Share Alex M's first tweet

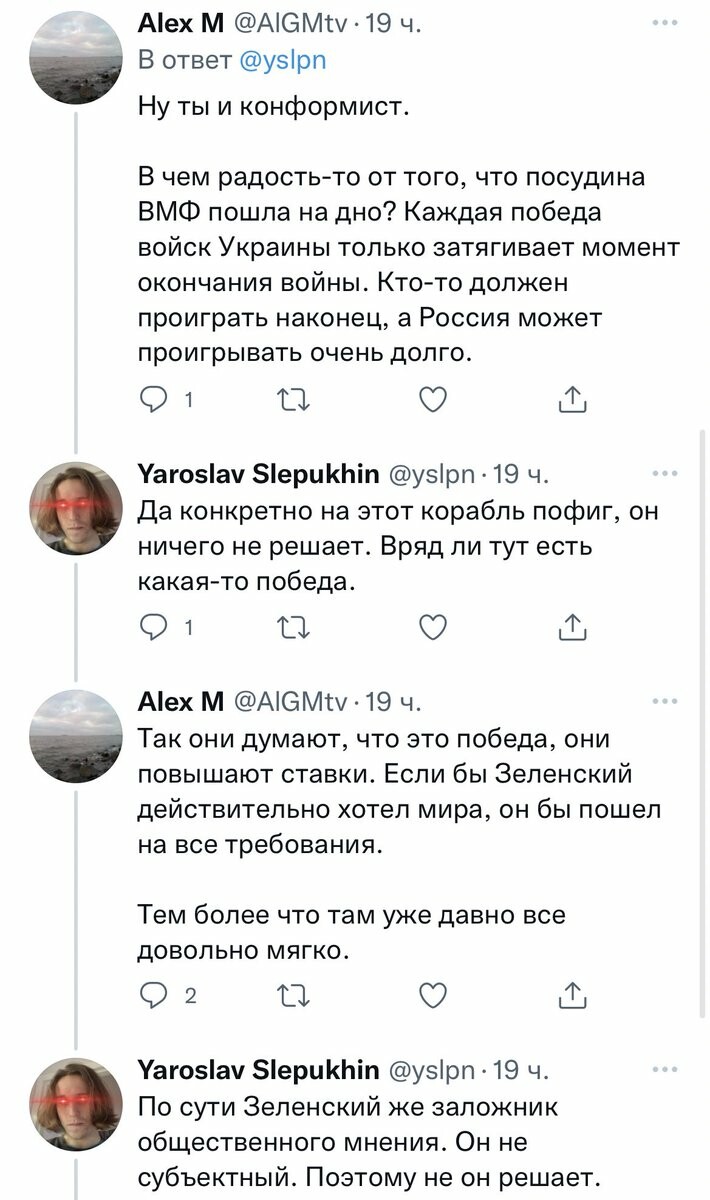(x=571, y=401)
